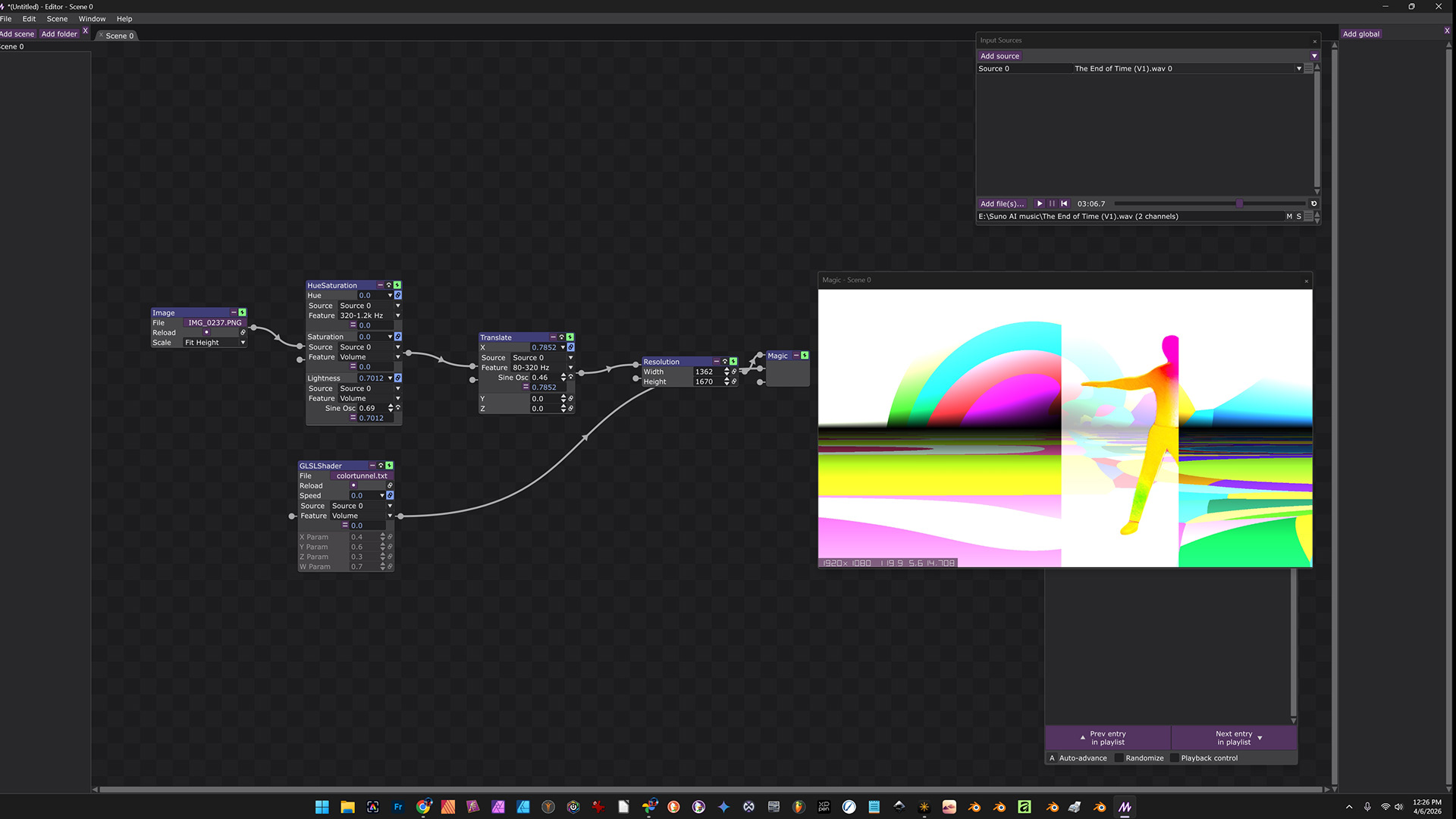This screenshot has width=1456, height=819.
Task: Click the Lightness Sine Osc 0.69 stepper
Action: pos(391,408)
